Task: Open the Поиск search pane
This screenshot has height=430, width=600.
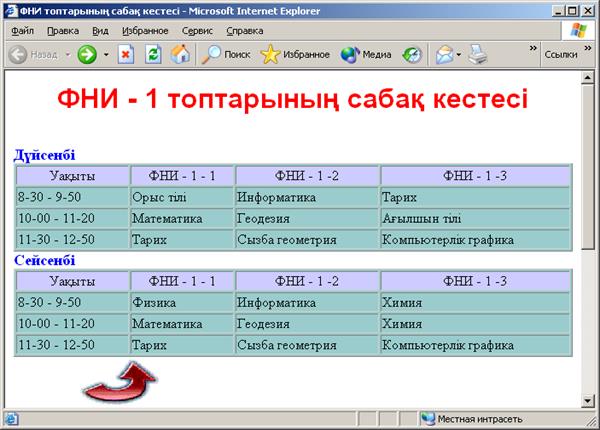Action: (x=226, y=55)
